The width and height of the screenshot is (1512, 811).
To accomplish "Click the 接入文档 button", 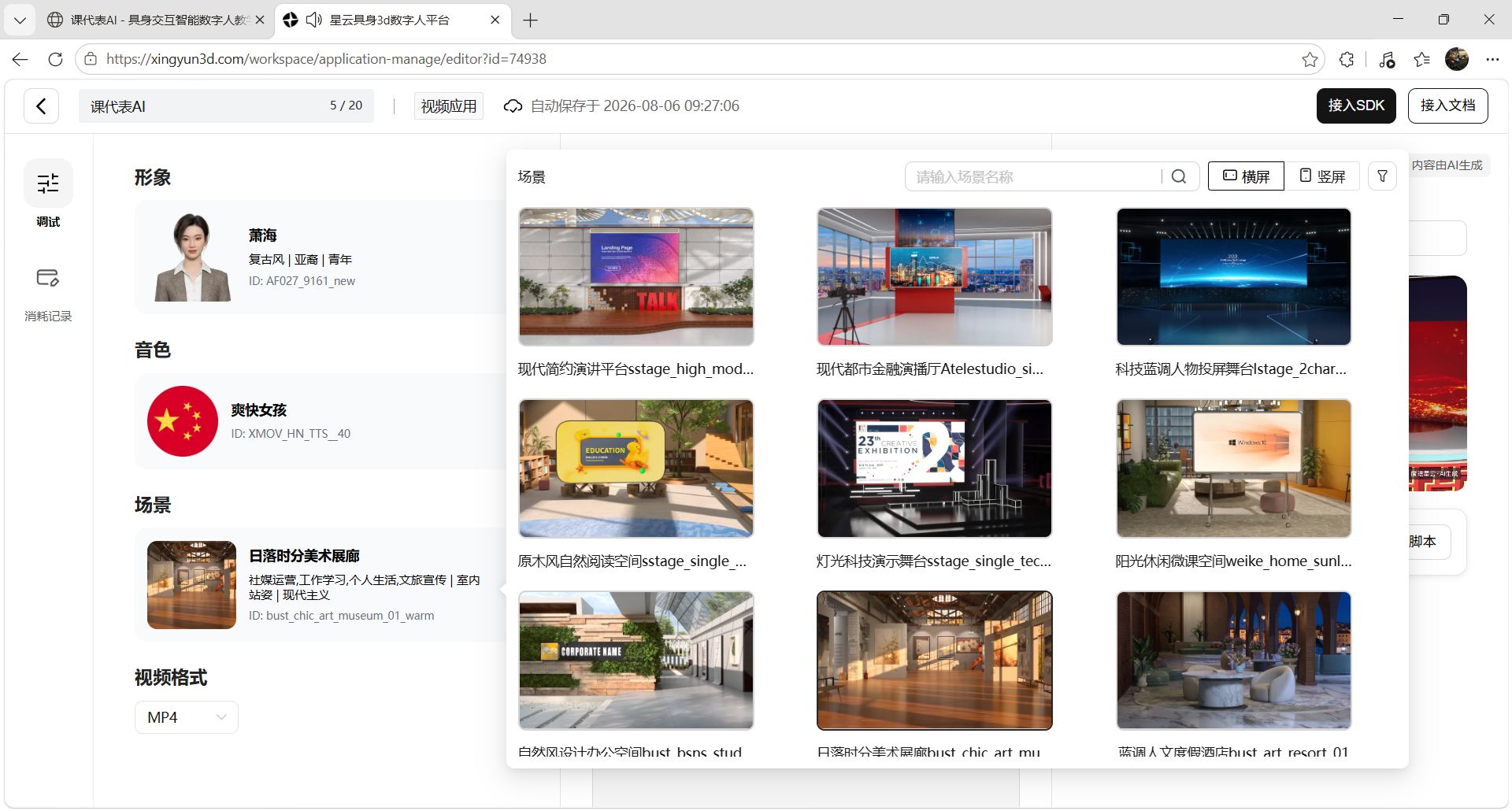I will pyautogui.click(x=1447, y=106).
